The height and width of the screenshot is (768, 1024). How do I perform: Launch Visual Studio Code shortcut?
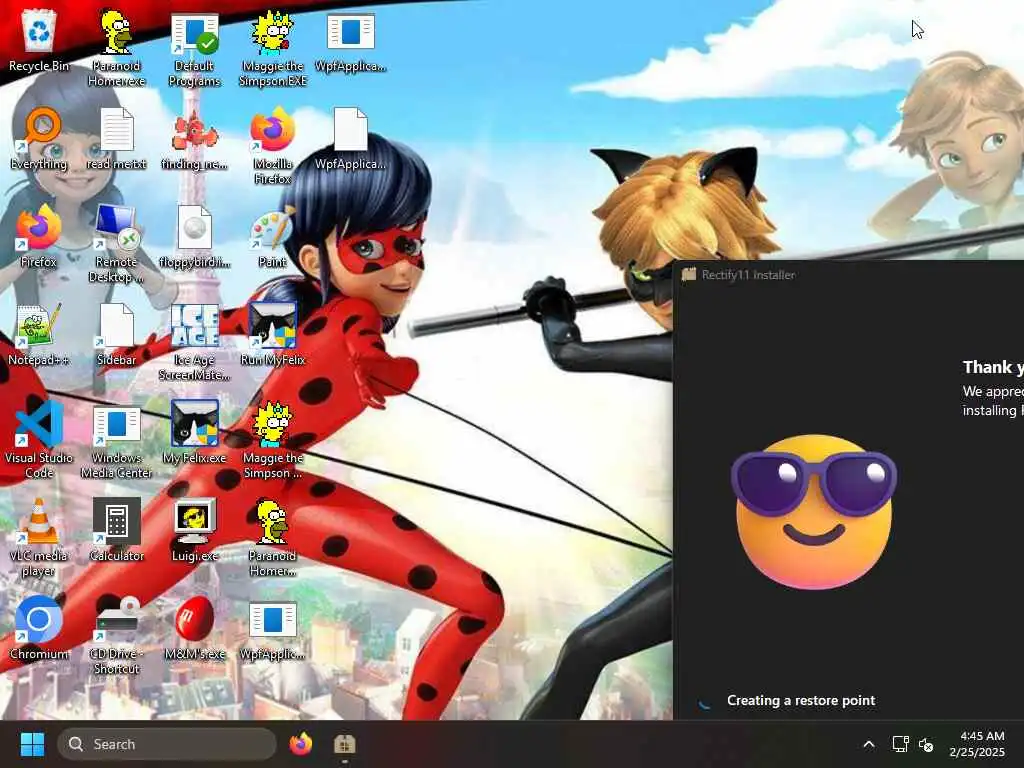point(39,440)
